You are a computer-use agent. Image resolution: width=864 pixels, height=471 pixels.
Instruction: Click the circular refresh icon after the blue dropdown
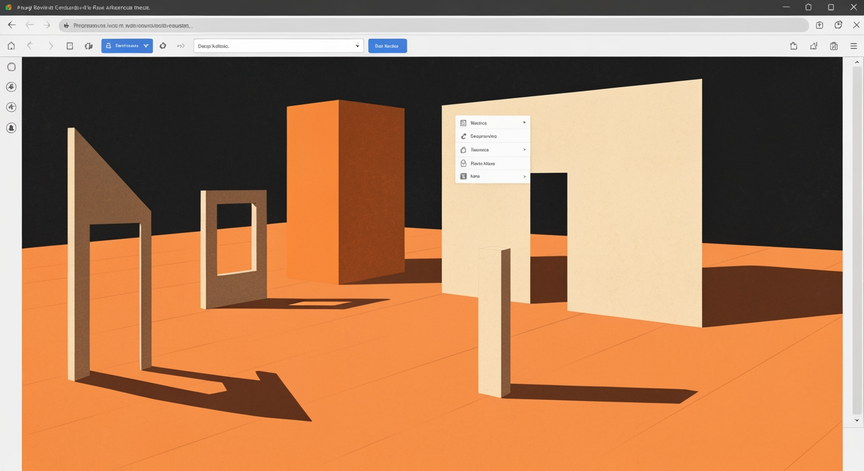pos(163,46)
